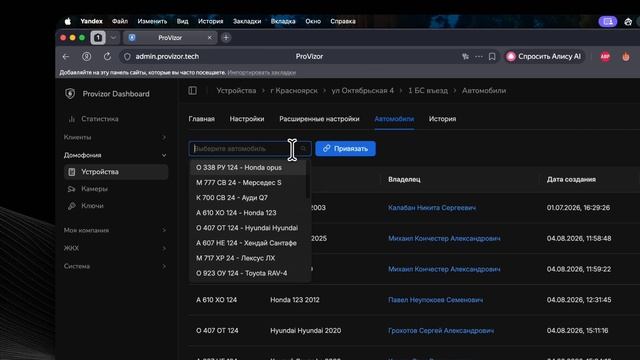The image size is (640, 360).
Task: Click the admin.provizor.tech address field
Action: [x=167, y=57]
